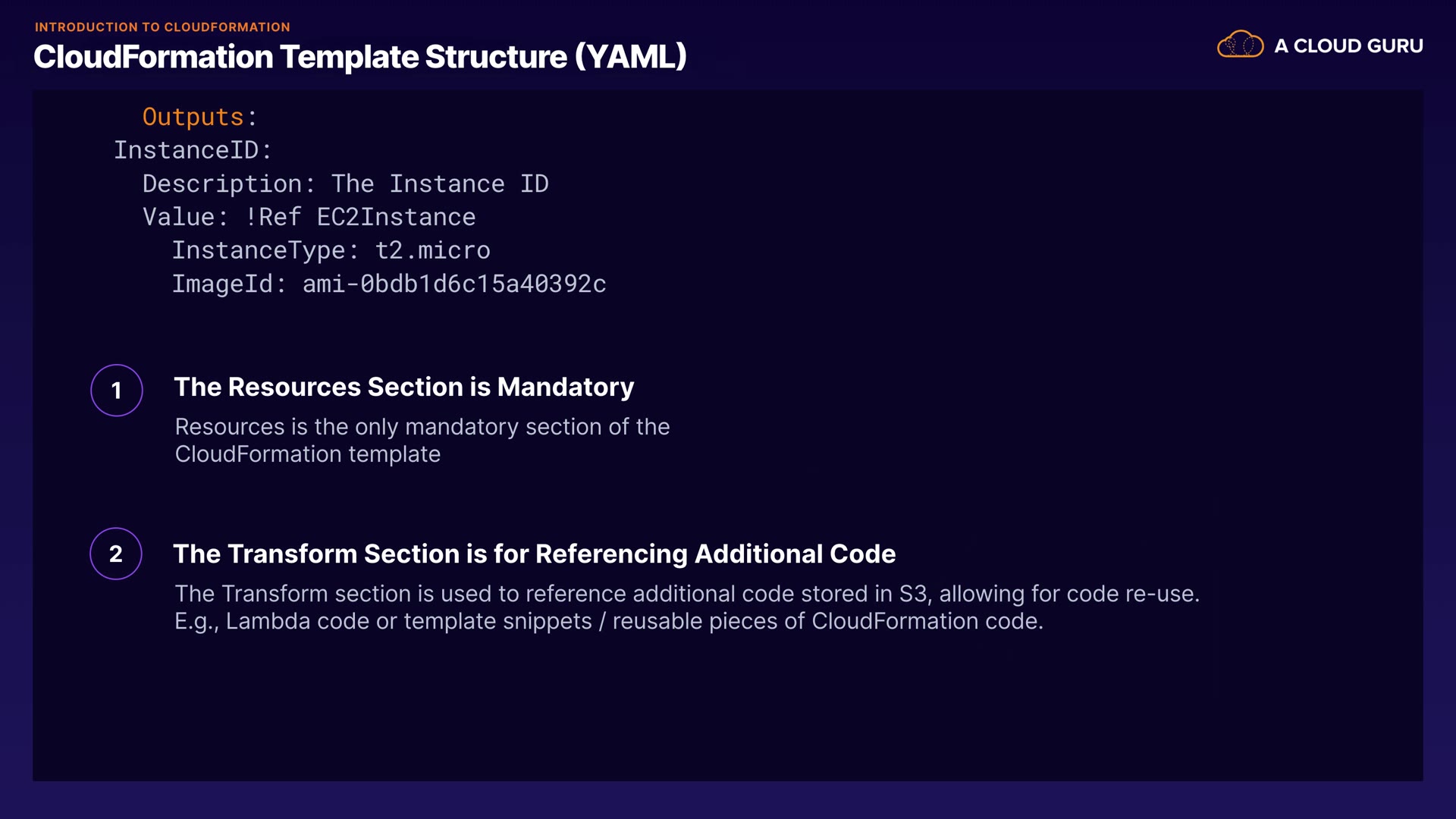
Task: Click the sentence about code stored in S3
Action: [686, 594]
